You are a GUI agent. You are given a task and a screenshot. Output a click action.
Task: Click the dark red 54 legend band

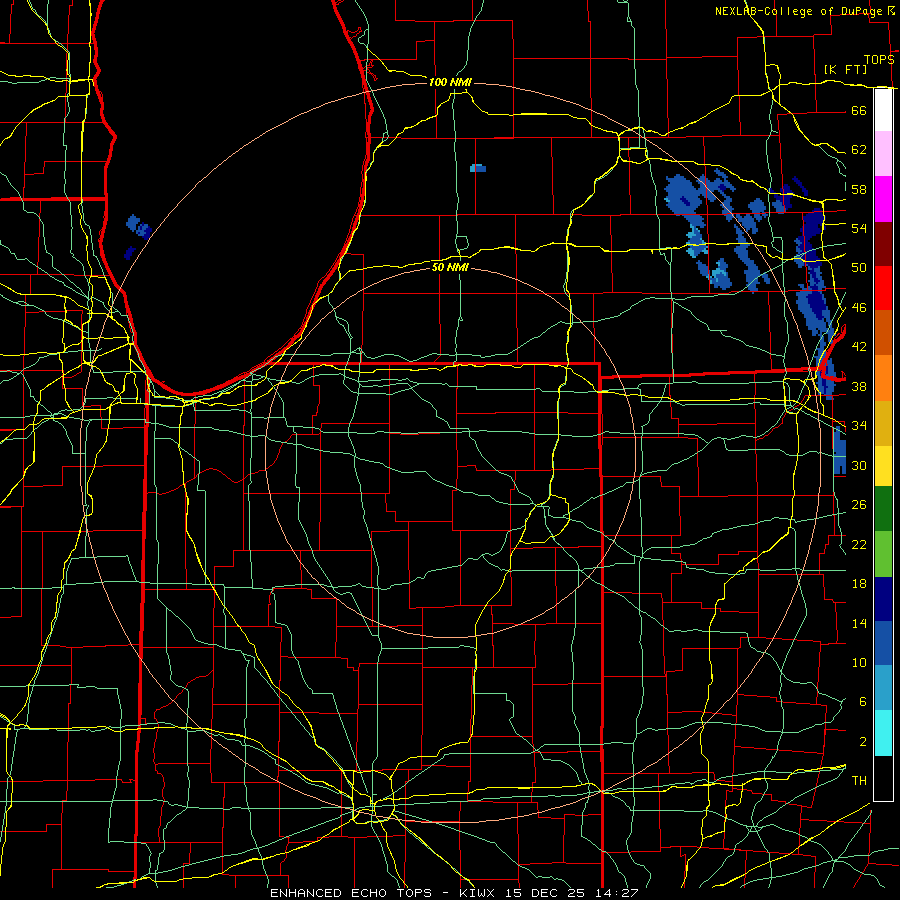click(x=883, y=244)
